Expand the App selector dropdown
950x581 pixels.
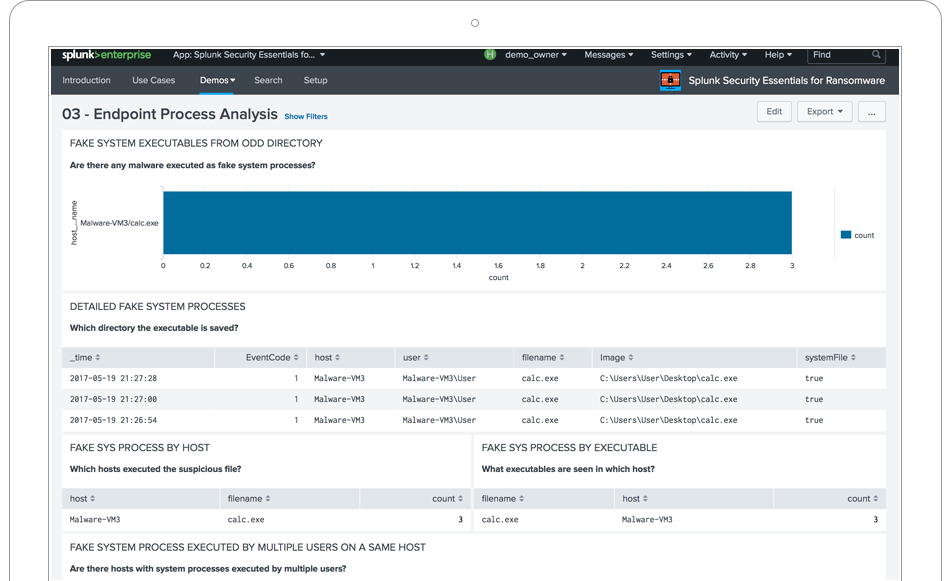[249, 55]
